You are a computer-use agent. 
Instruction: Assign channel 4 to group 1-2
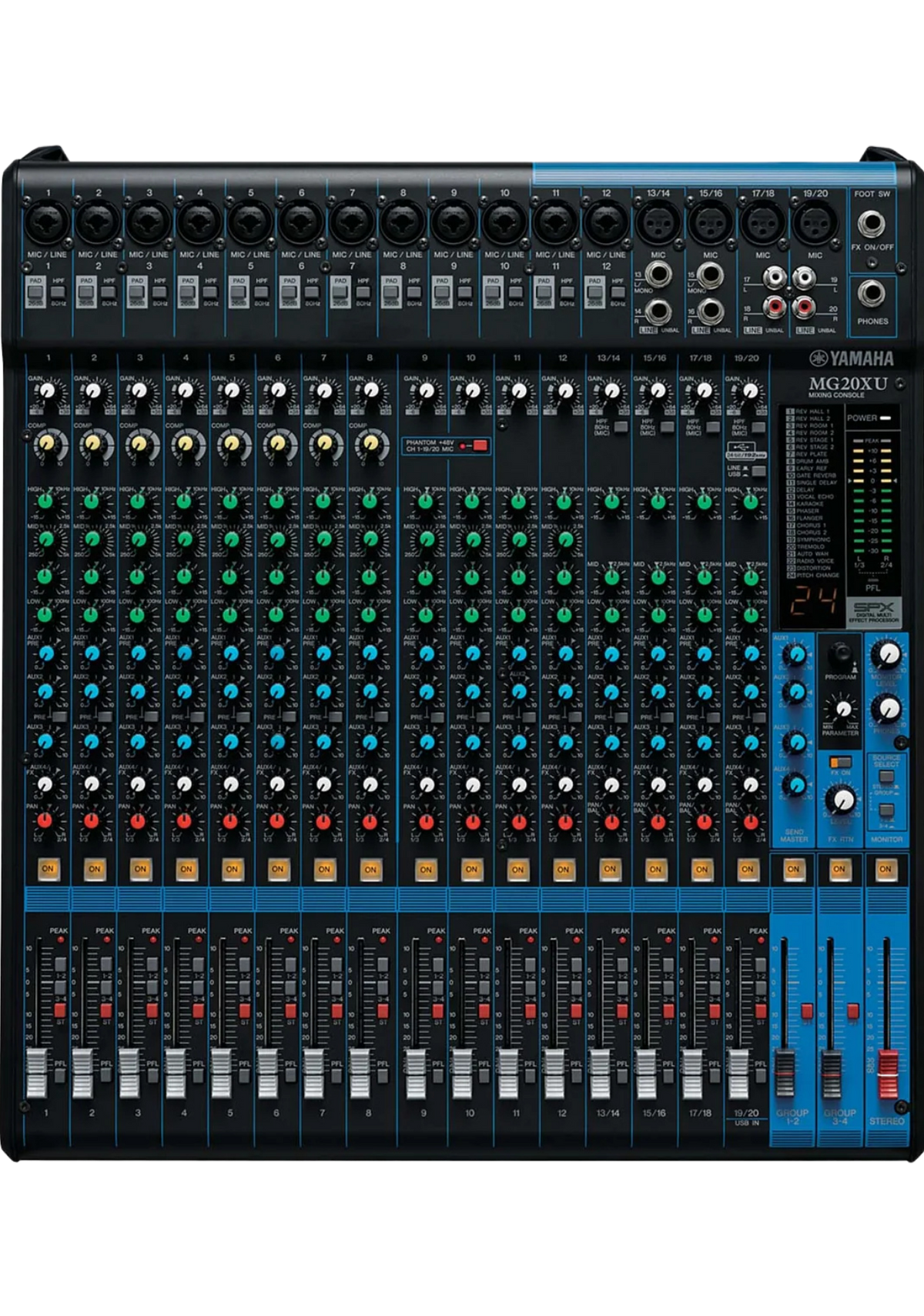(x=198, y=964)
